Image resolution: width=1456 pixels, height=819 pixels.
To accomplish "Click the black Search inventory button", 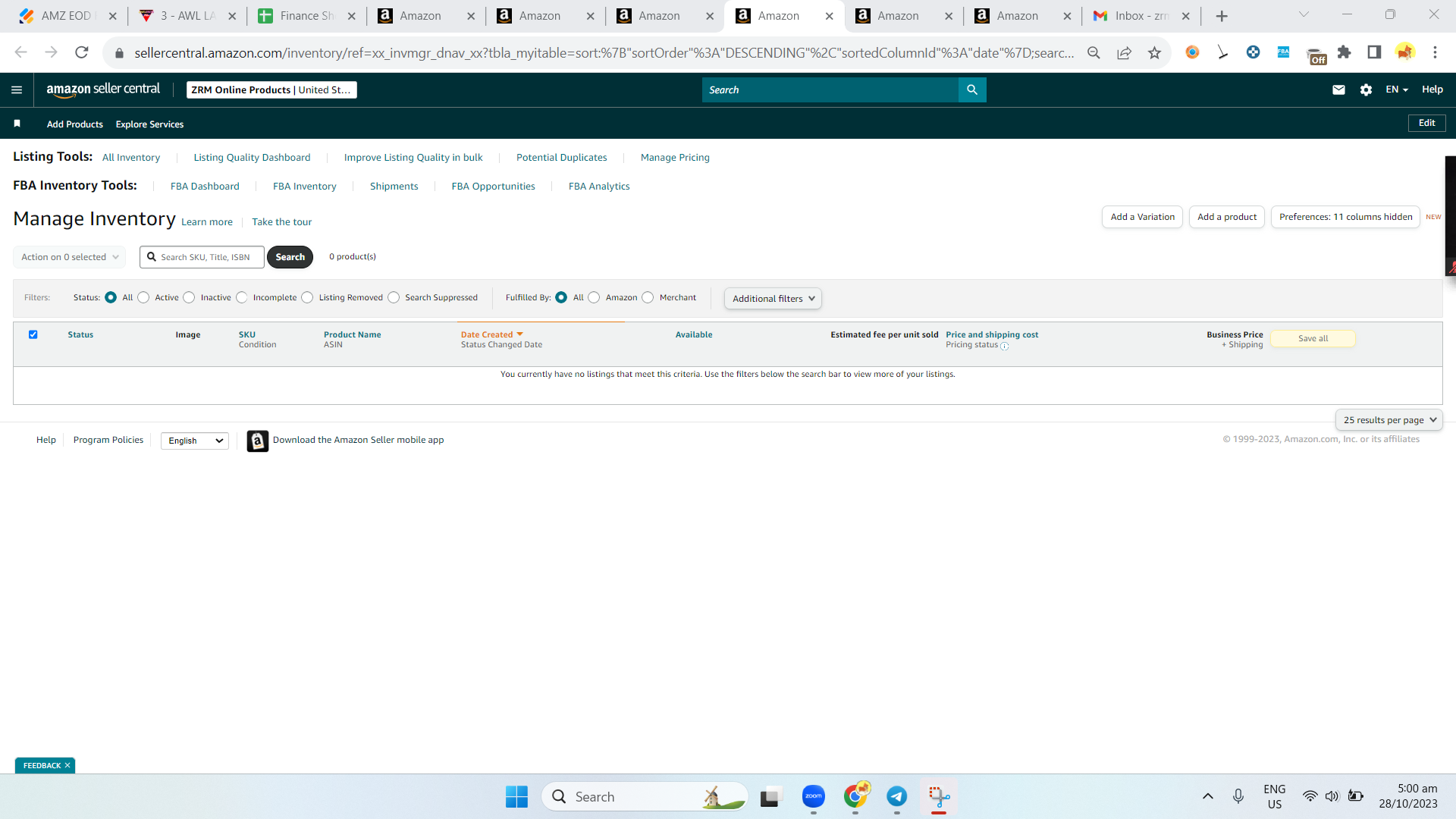I will (x=290, y=257).
